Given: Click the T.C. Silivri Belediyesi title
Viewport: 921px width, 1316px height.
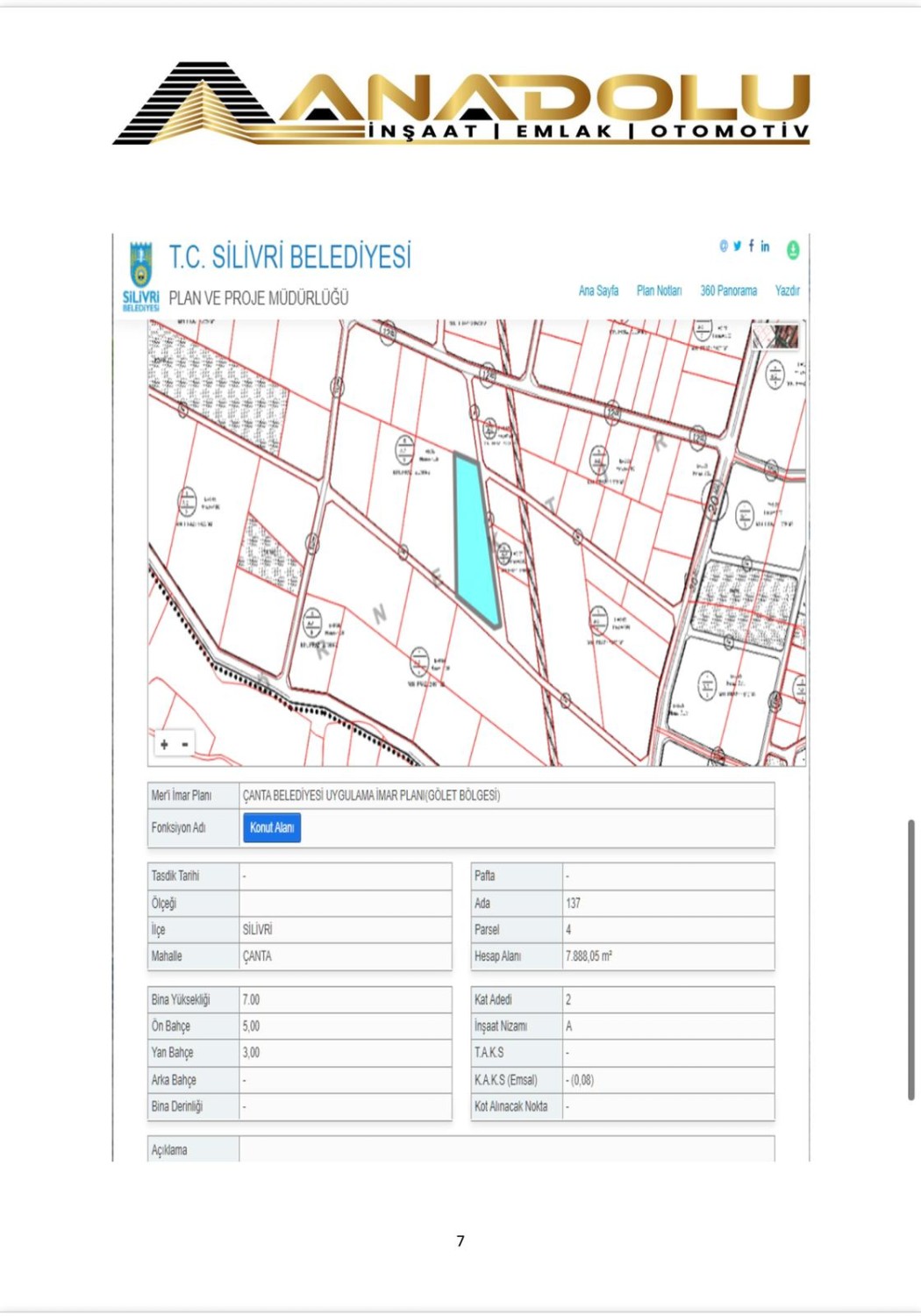Looking at the screenshot, I should click(x=289, y=257).
